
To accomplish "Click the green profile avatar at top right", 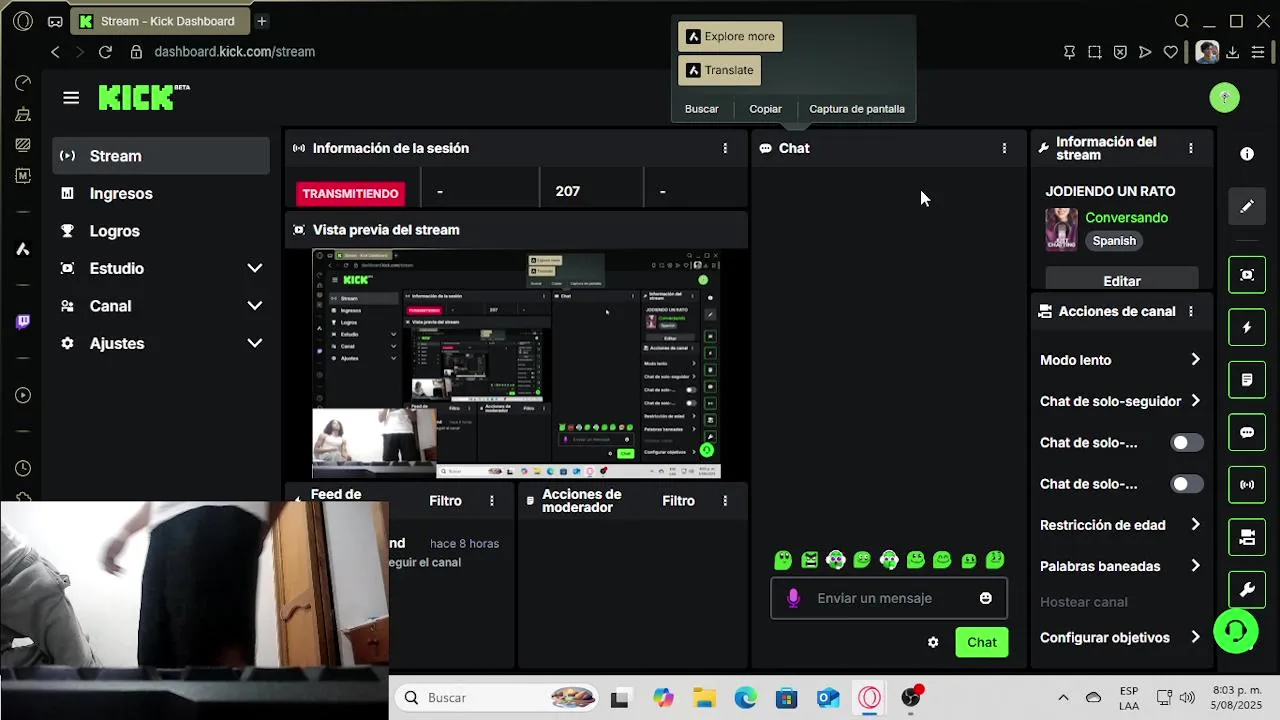I will (1224, 97).
